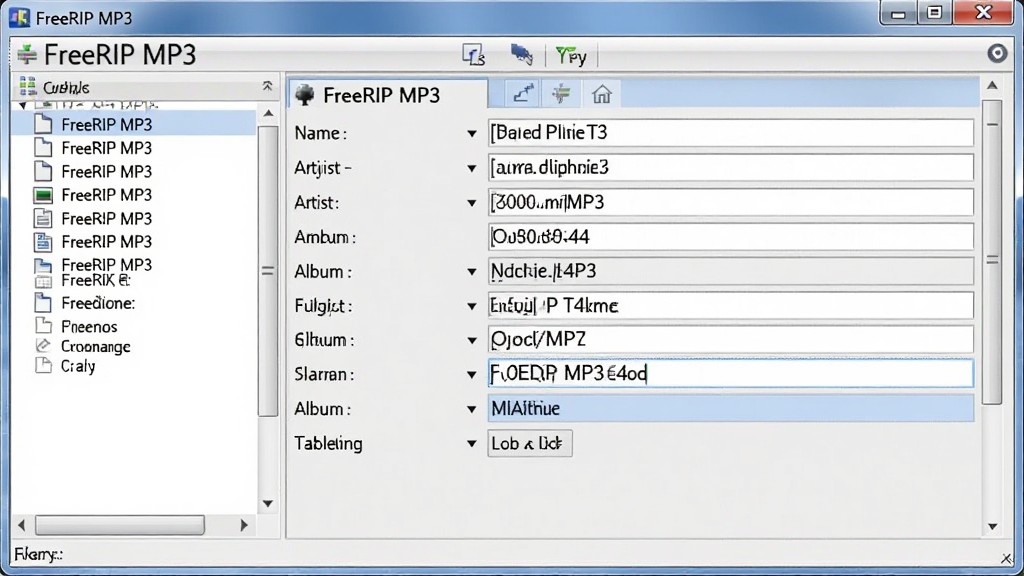The height and width of the screenshot is (576, 1024).
Task: Open the Artist field dropdown arrow
Action: [472, 202]
